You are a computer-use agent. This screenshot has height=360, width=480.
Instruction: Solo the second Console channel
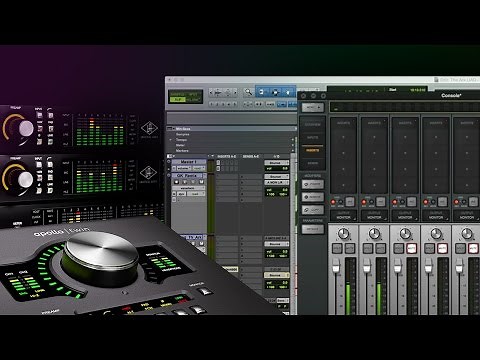pyautogui.click(x=368, y=248)
